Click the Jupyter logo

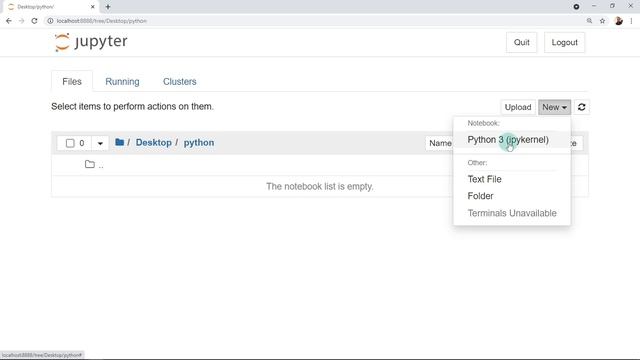click(91, 42)
